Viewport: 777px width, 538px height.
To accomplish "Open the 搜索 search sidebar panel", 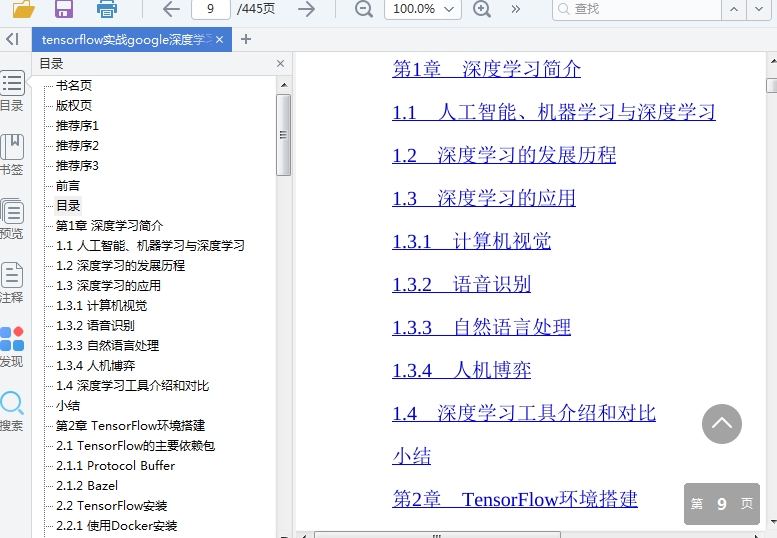I will pos(12,411).
